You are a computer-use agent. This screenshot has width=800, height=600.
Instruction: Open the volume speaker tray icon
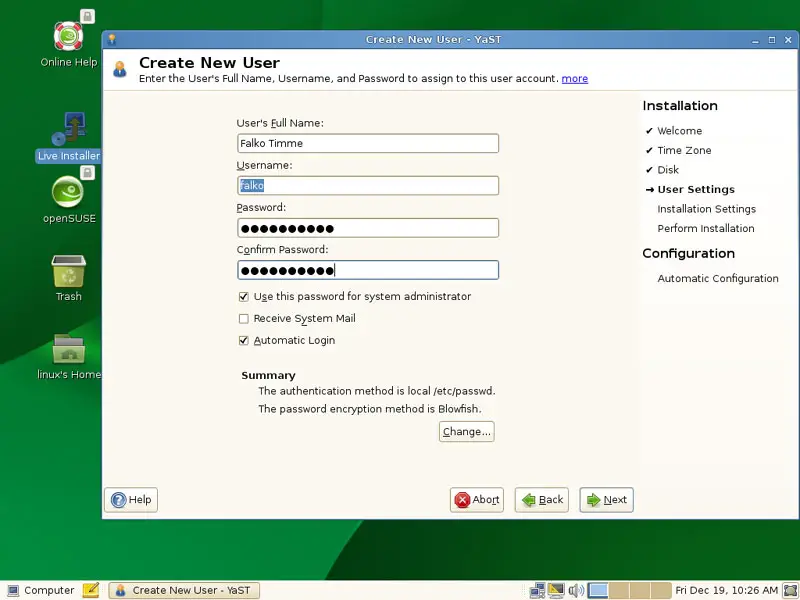tap(576, 590)
